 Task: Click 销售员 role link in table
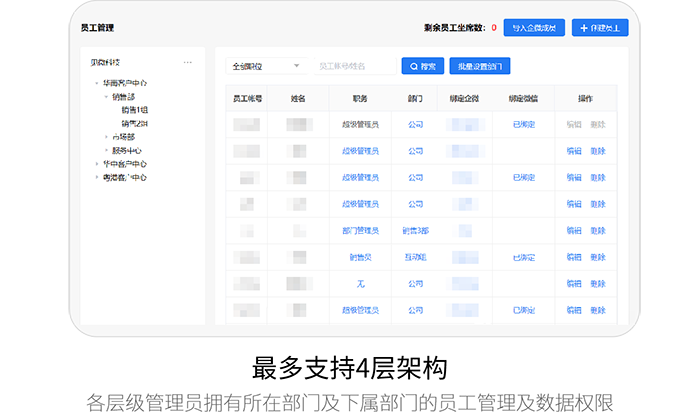[360, 257]
